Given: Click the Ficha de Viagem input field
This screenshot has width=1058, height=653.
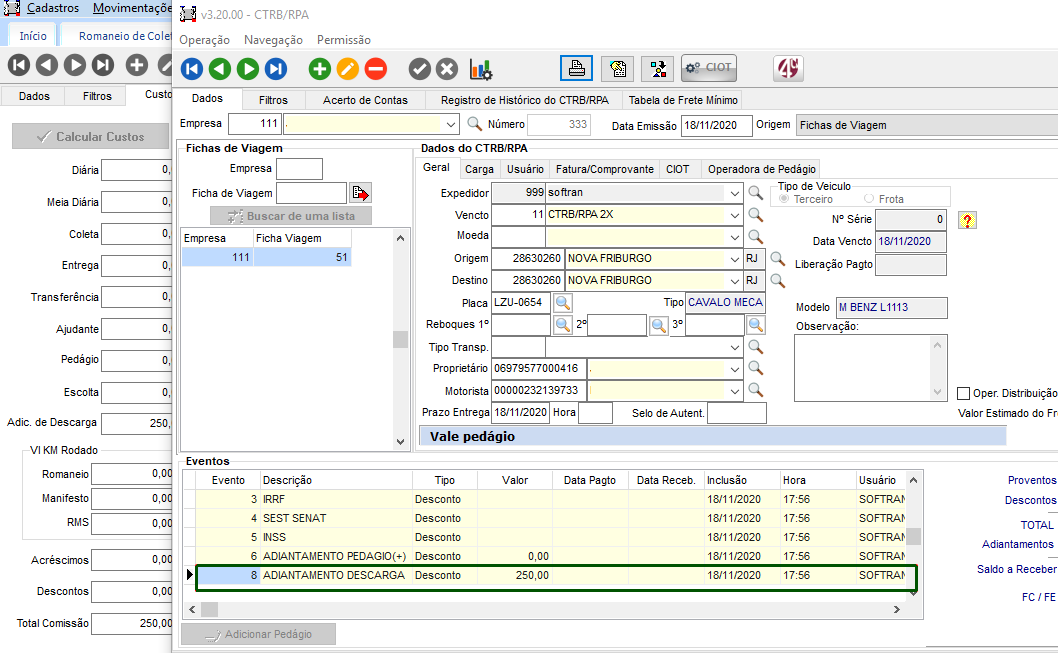Looking at the screenshot, I should [311, 193].
